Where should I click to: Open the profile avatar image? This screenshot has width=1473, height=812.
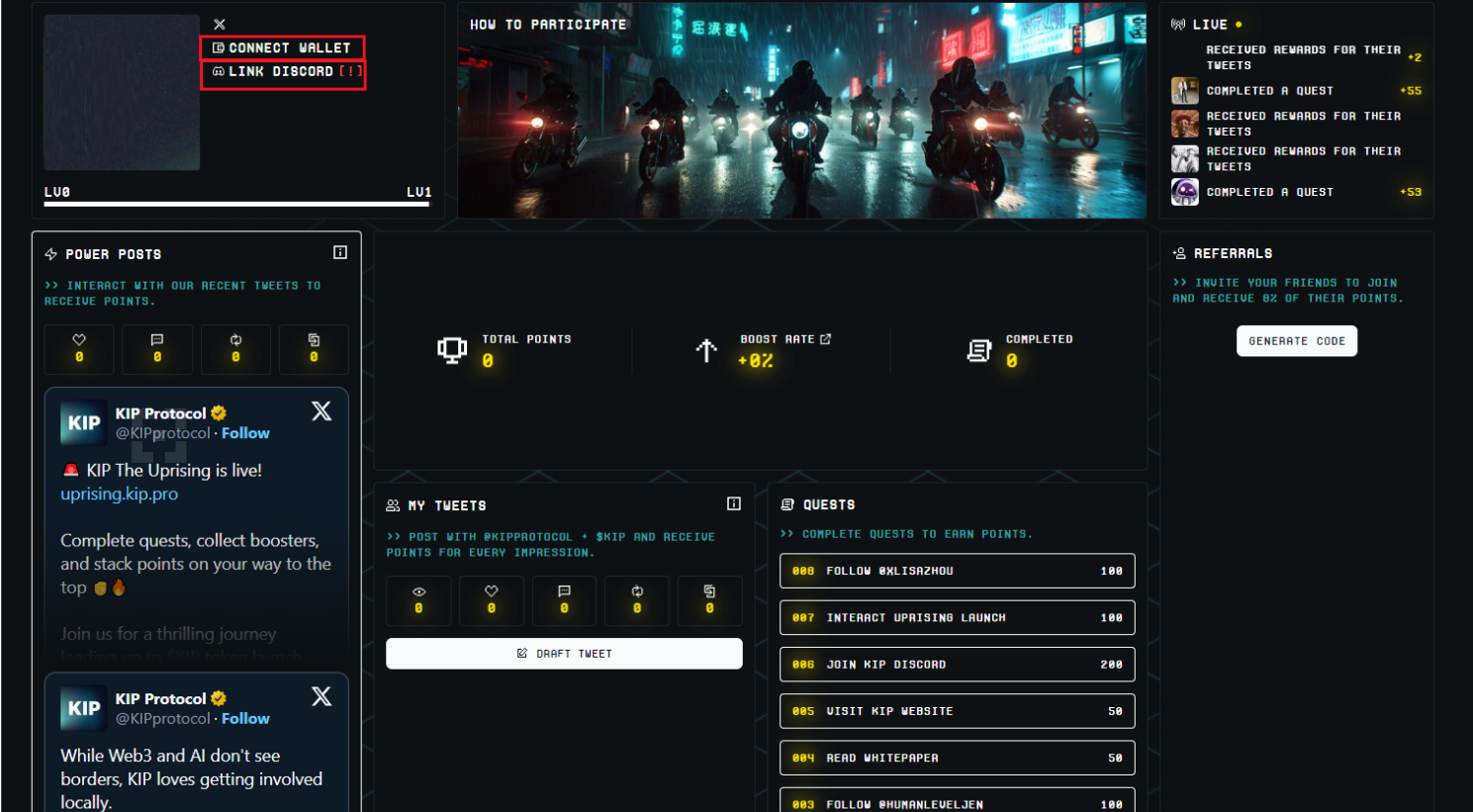pyautogui.click(x=122, y=92)
